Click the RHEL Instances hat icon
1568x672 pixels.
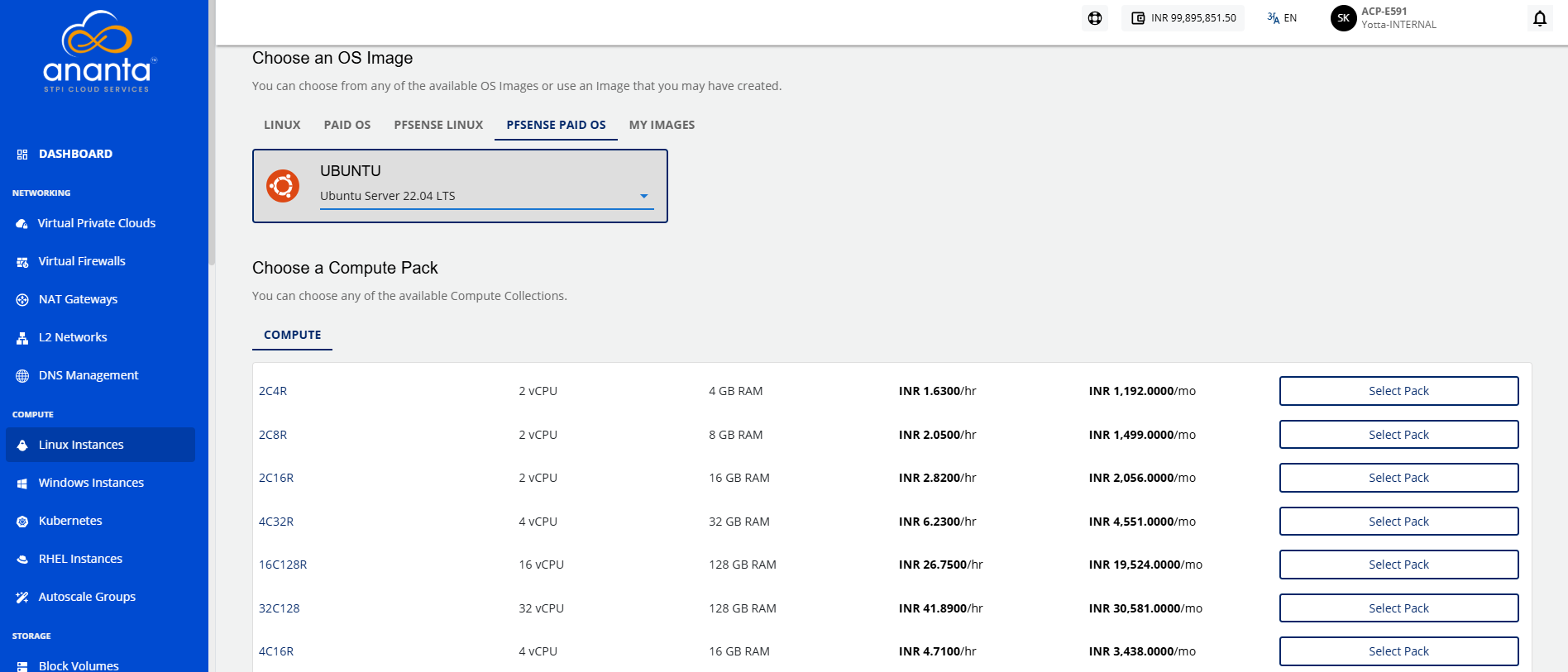(x=22, y=560)
